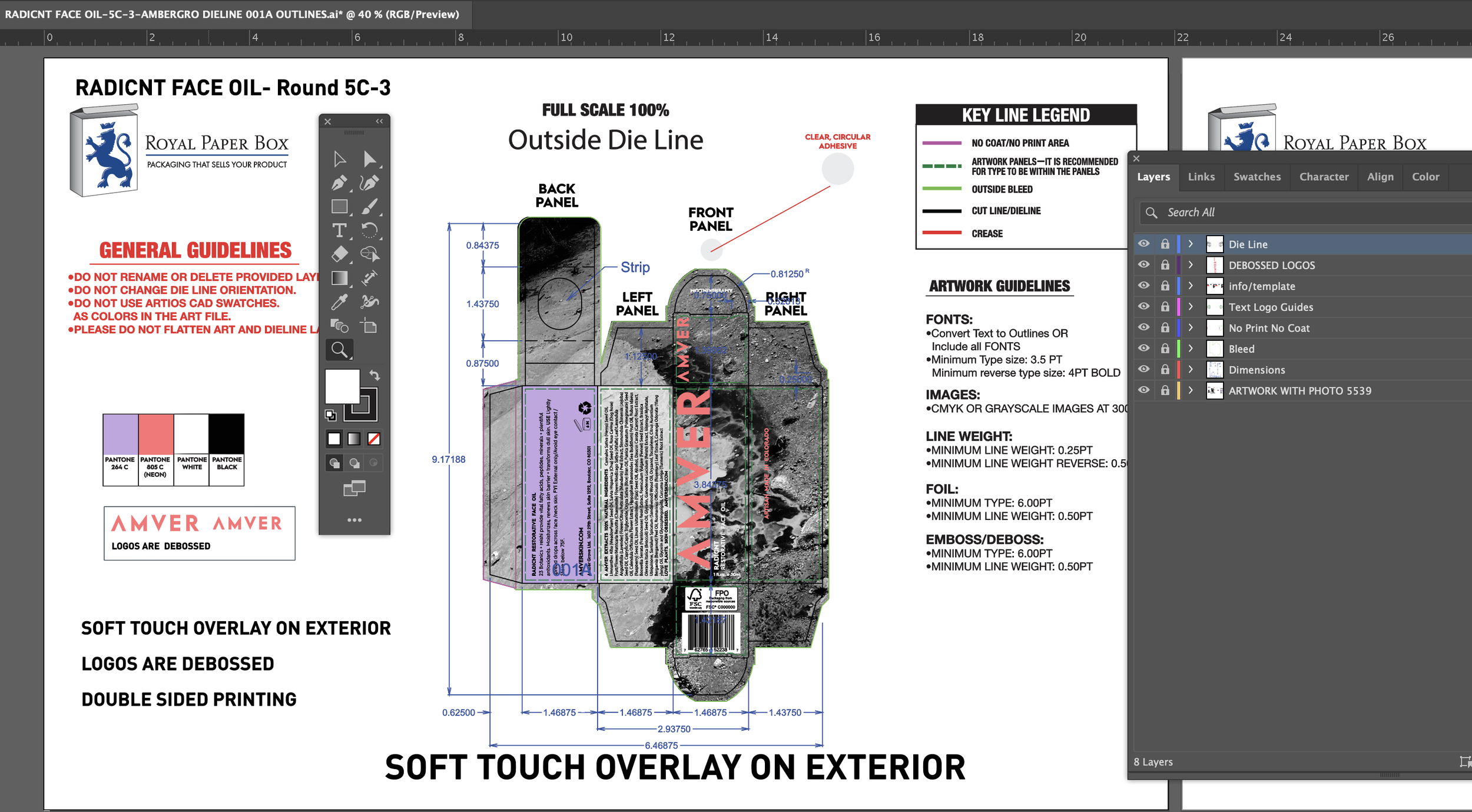Hide the Die Line layer

1143,244
